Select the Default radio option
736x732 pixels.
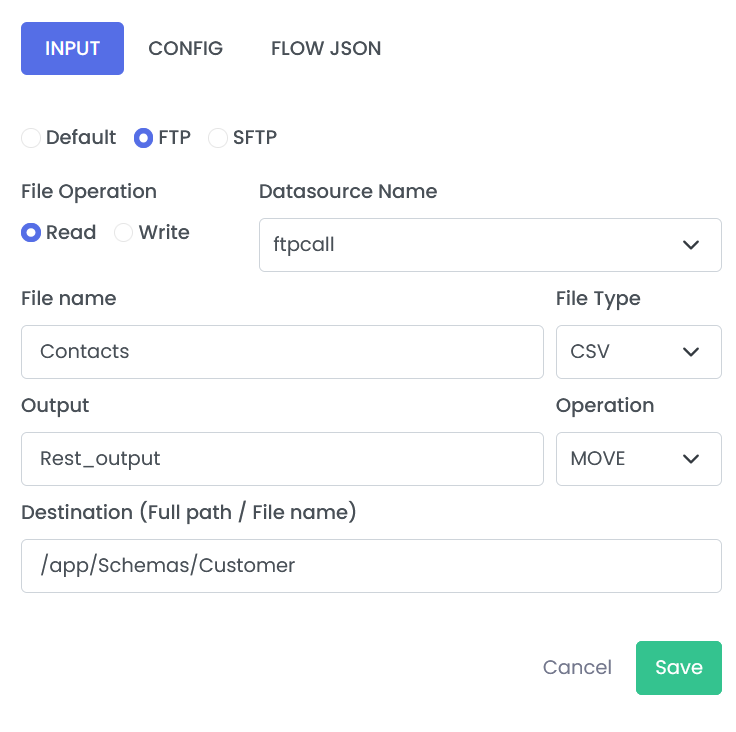coord(31,138)
